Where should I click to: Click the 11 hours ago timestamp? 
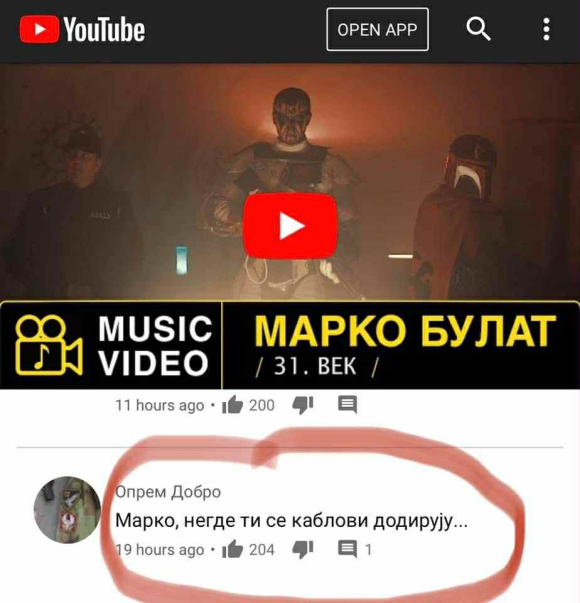(160, 405)
